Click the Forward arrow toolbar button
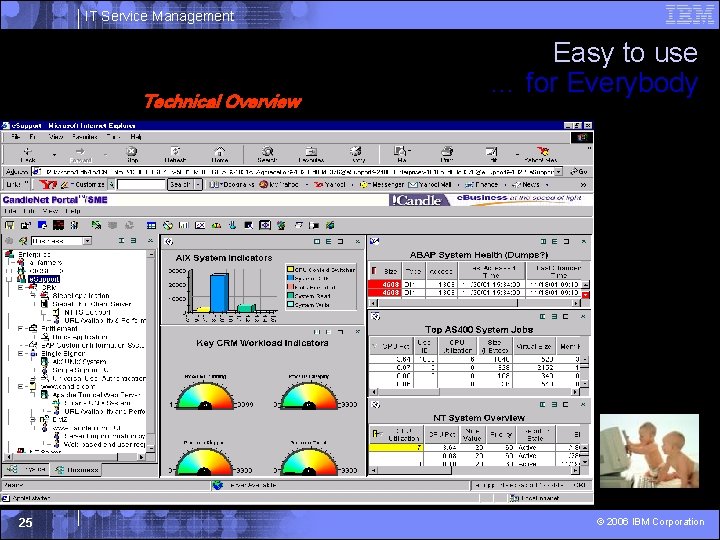Screen dimensions: 720x540 click(x=80, y=154)
